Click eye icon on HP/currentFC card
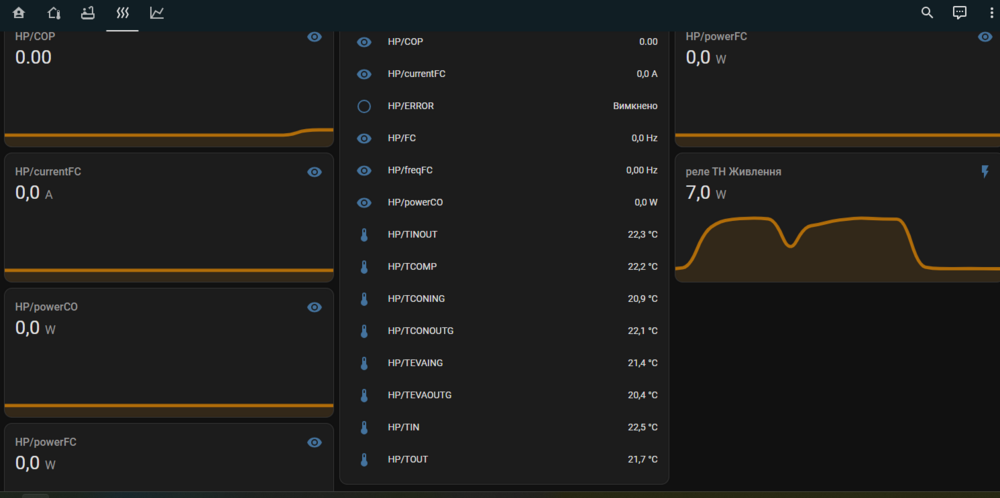Viewport: 1000px width, 498px height. coord(314,172)
